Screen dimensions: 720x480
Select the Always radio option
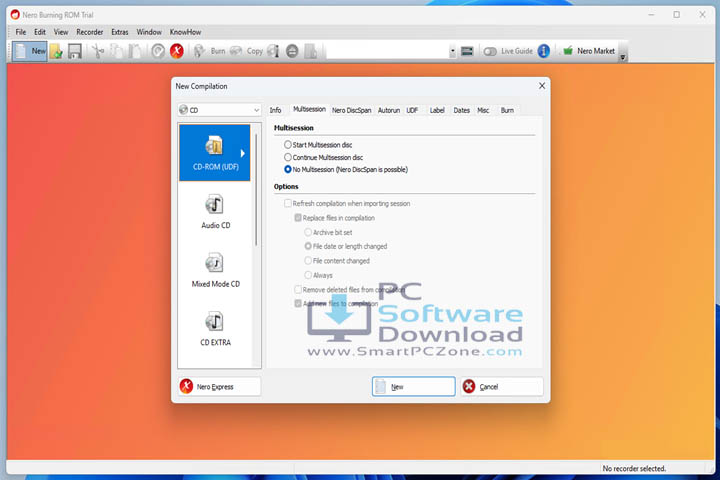pyautogui.click(x=308, y=275)
